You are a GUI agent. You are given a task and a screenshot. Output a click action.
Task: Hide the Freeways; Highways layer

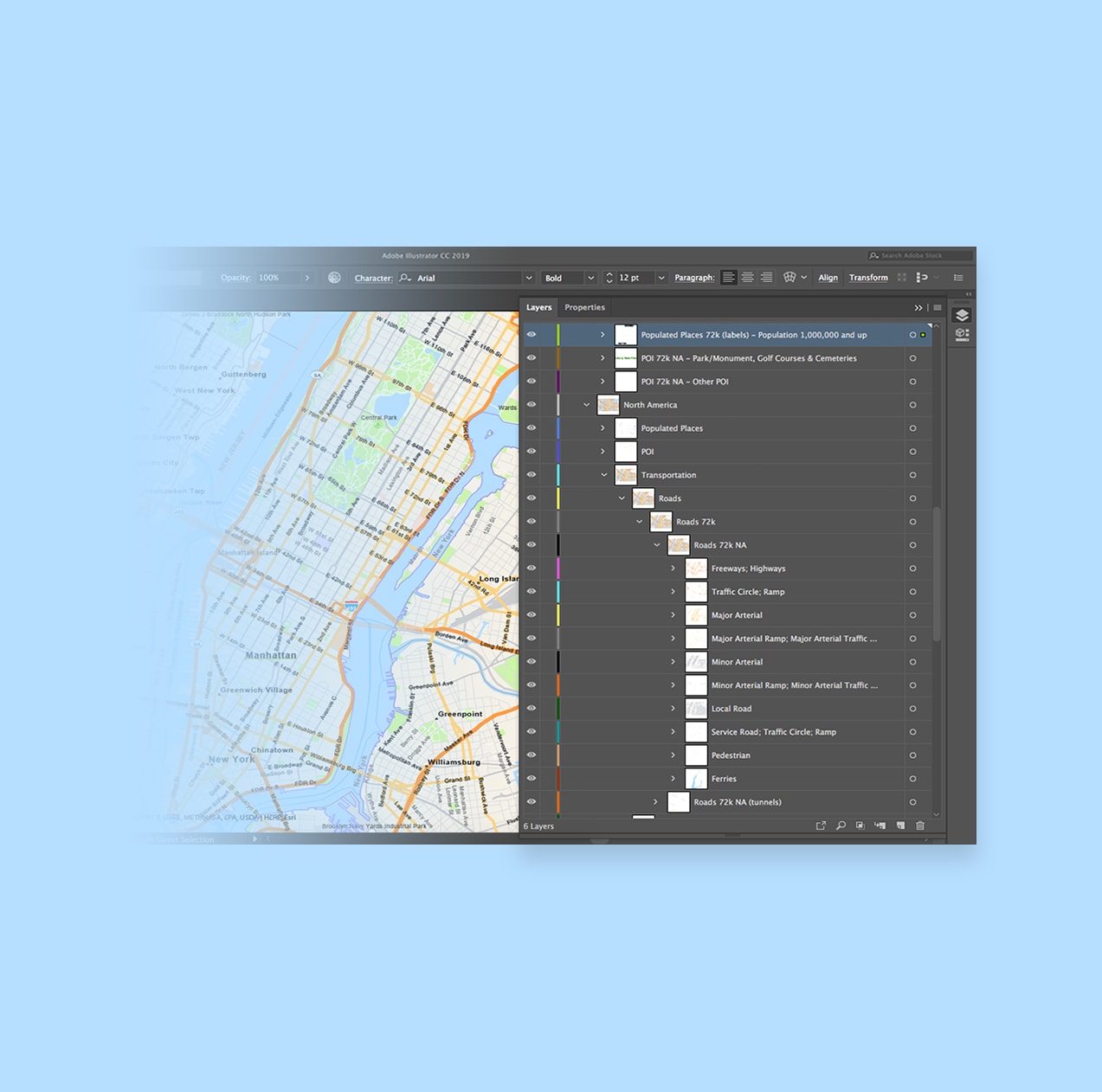(532, 568)
